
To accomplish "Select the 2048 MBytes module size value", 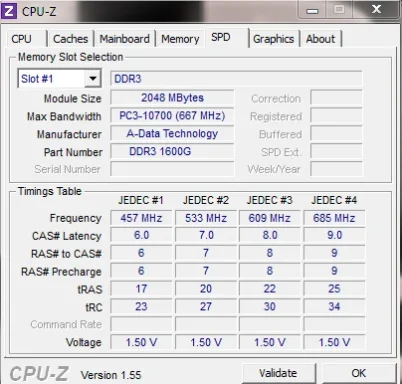I will (172, 98).
